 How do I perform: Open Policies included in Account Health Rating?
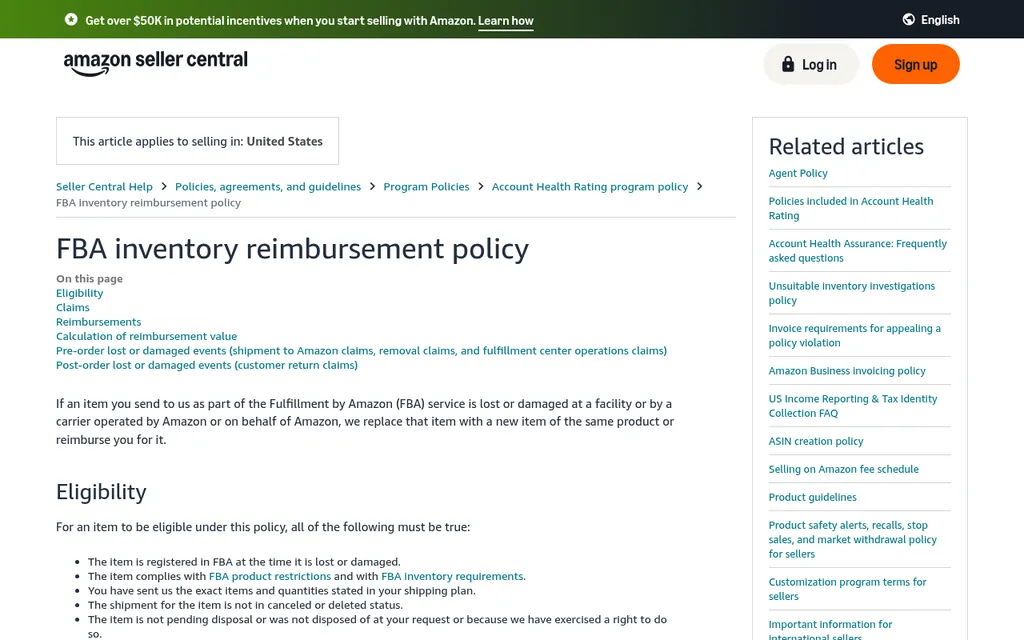(x=851, y=208)
